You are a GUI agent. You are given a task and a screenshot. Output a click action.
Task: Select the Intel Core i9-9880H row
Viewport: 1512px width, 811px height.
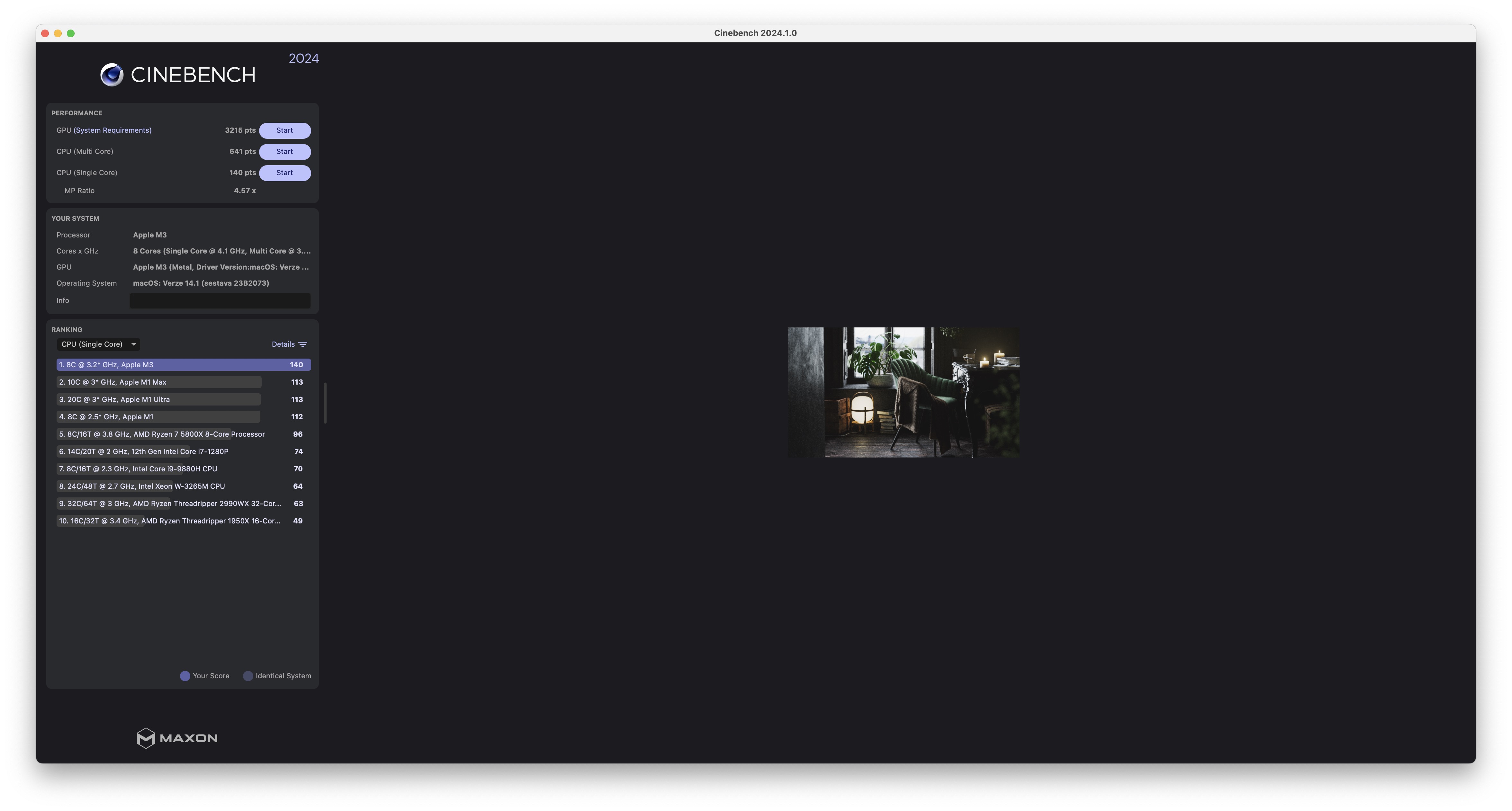(x=184, y=469)
